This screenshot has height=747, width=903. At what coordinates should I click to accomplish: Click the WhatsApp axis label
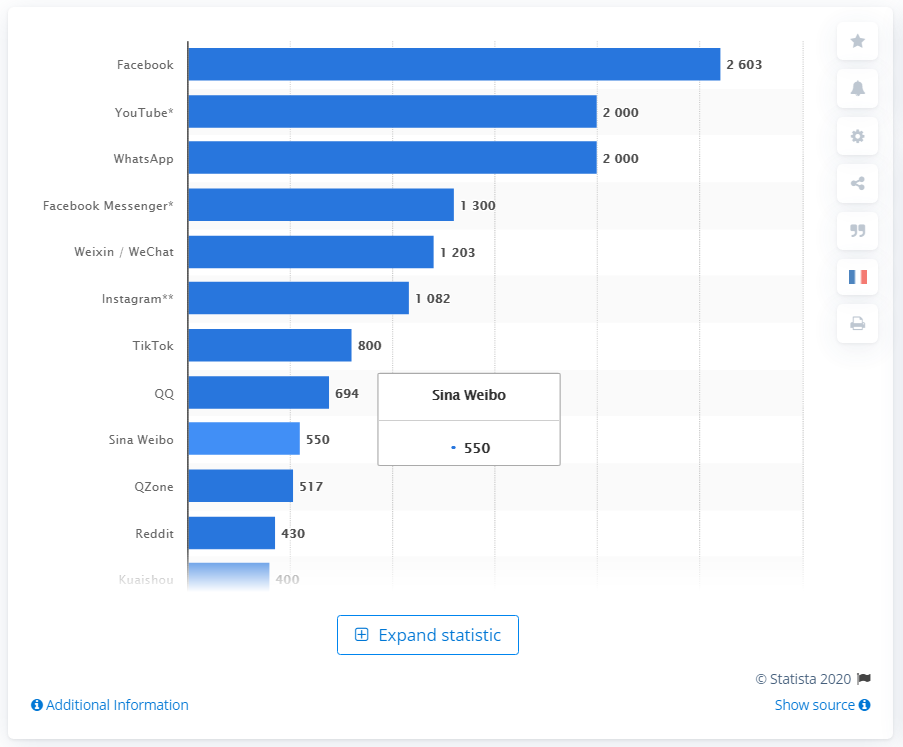point(143,159)
